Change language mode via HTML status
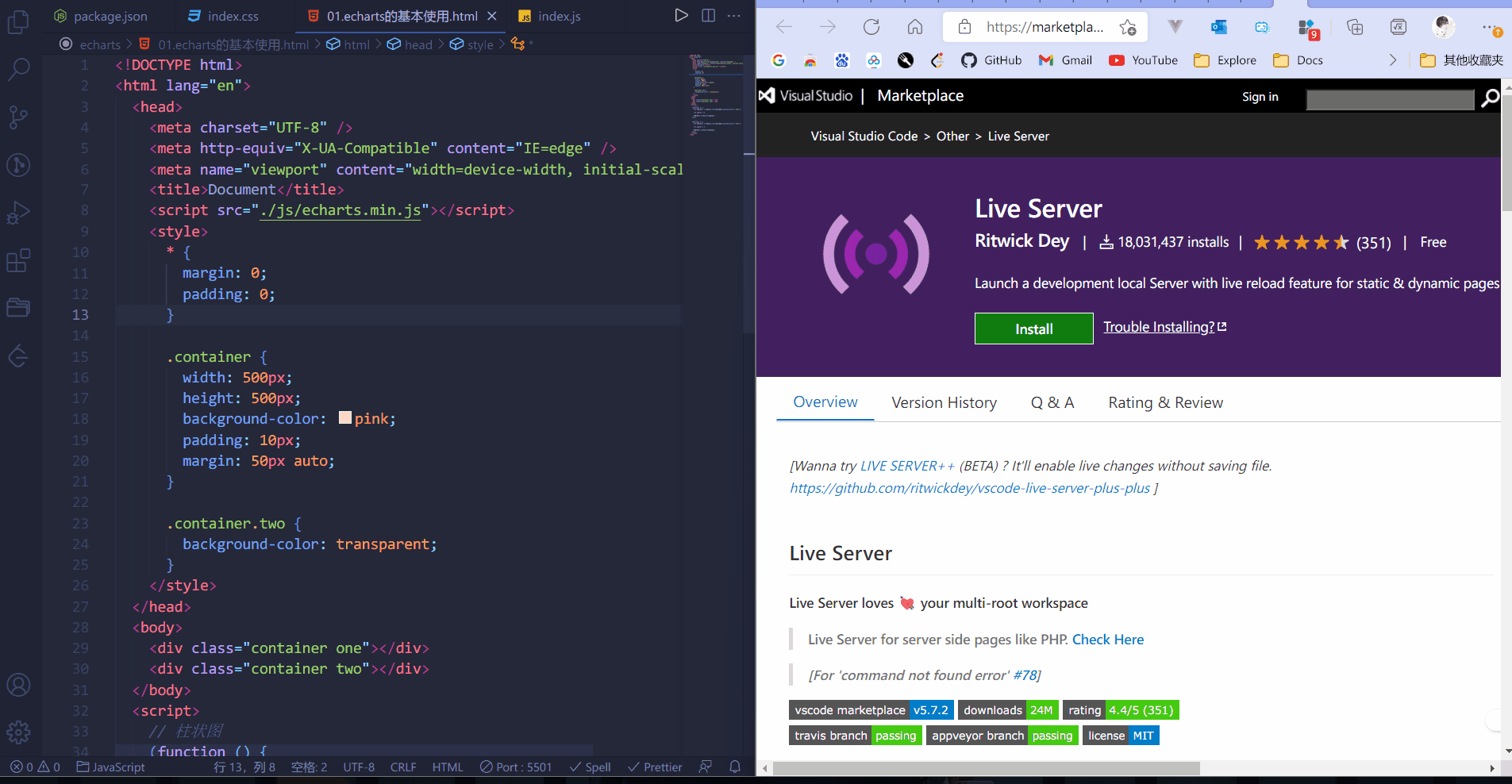Viewport: 1512px width, 784px height. (x=448, y=767)
